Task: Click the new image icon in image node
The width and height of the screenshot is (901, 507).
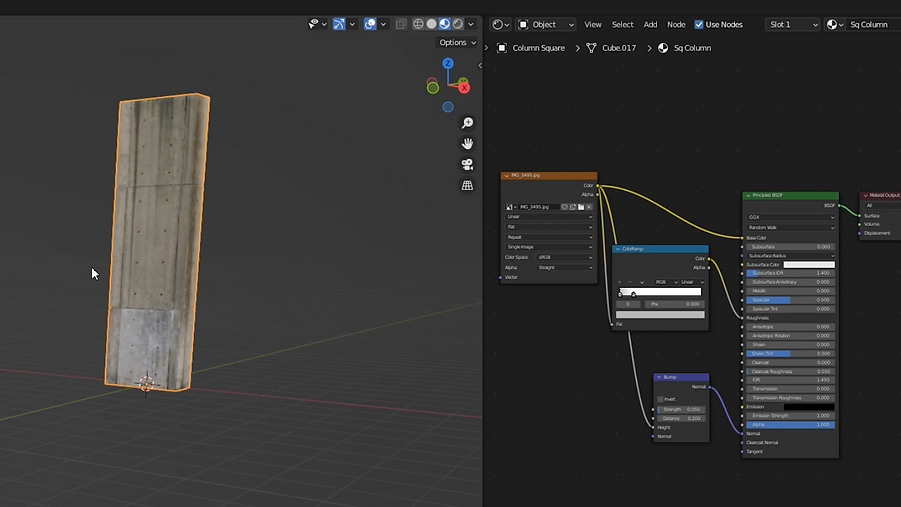Action: pyautogui.click(x=572, y=207)
